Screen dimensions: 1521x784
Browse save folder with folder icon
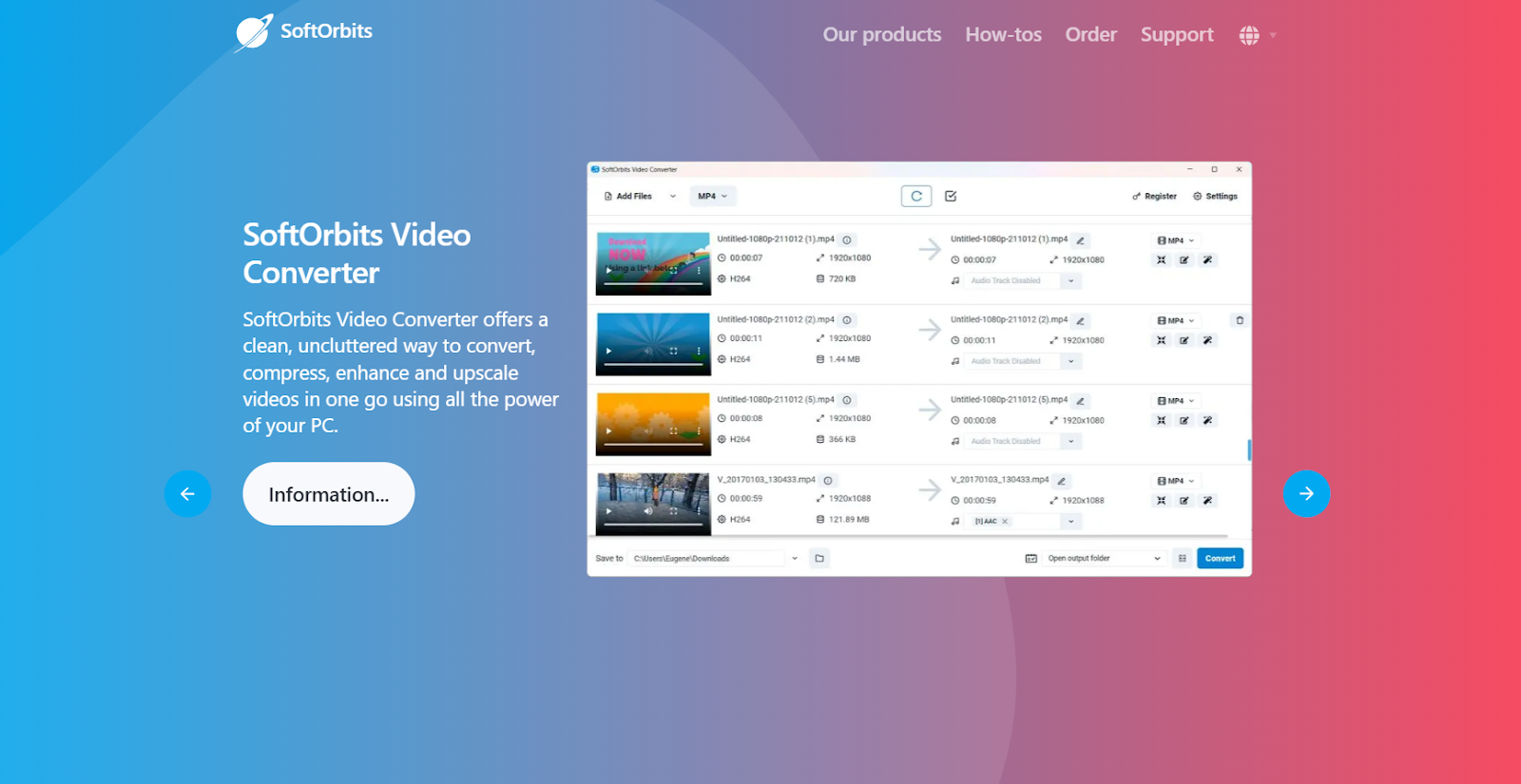point(819,559)
